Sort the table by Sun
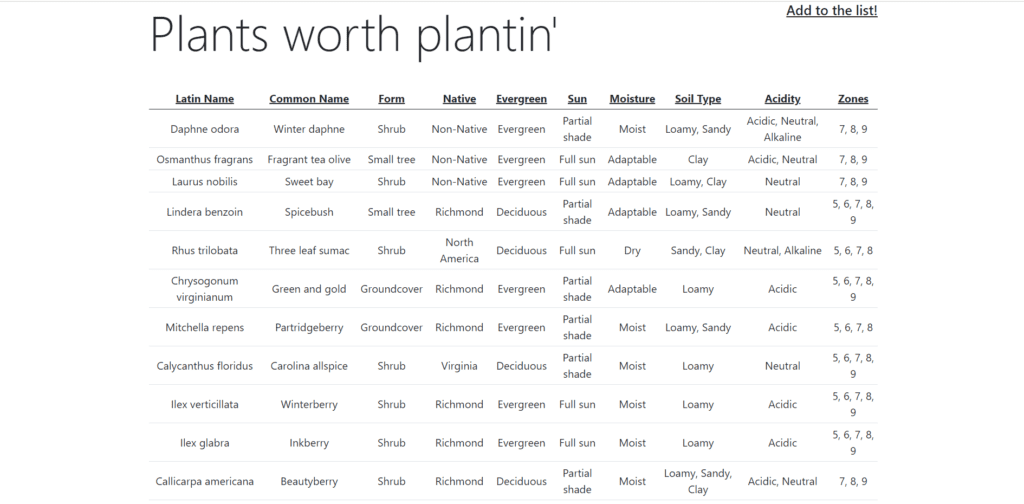 (577, 99)
